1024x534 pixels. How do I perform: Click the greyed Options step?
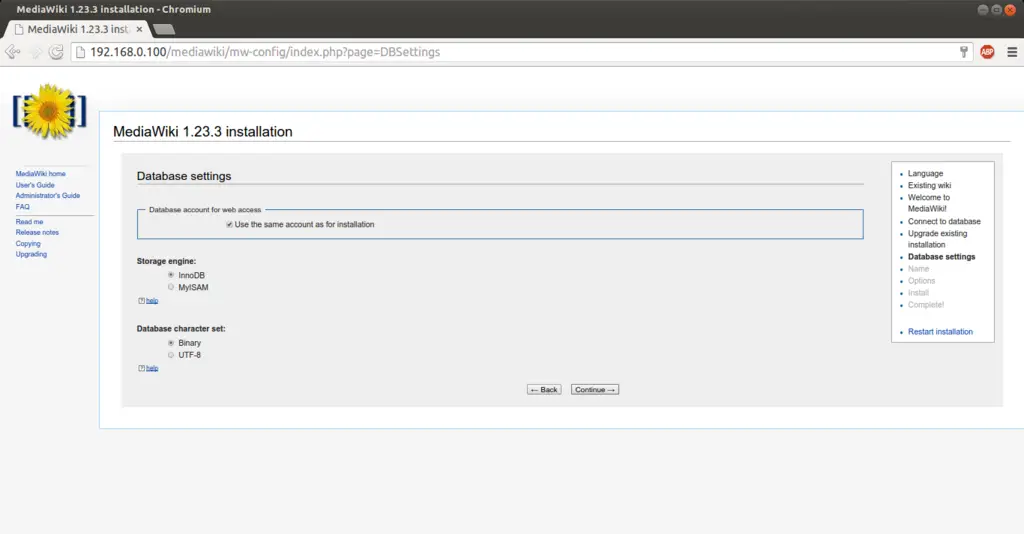point(921,281)
